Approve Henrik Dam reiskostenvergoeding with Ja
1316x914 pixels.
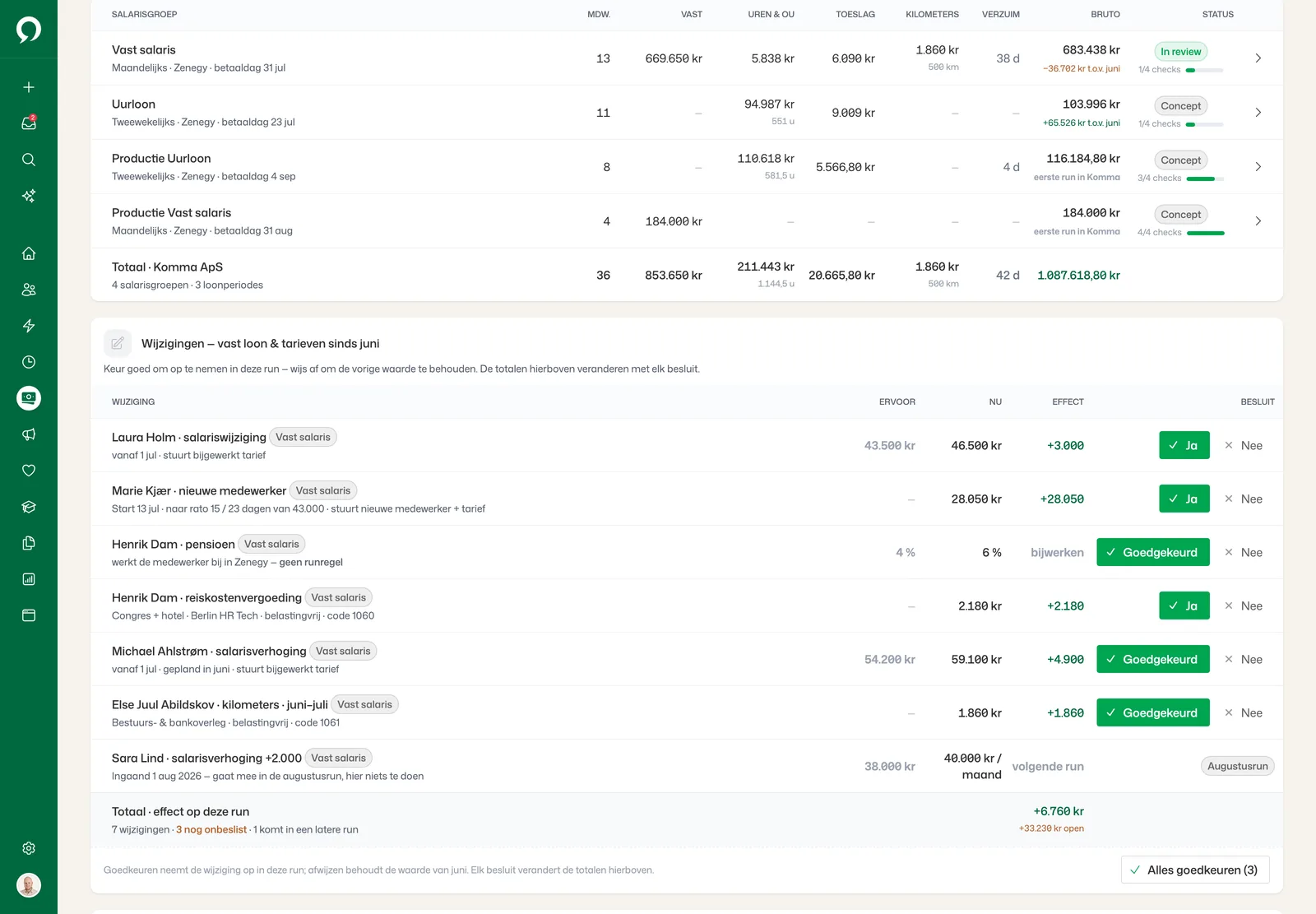pos(1184,605)
